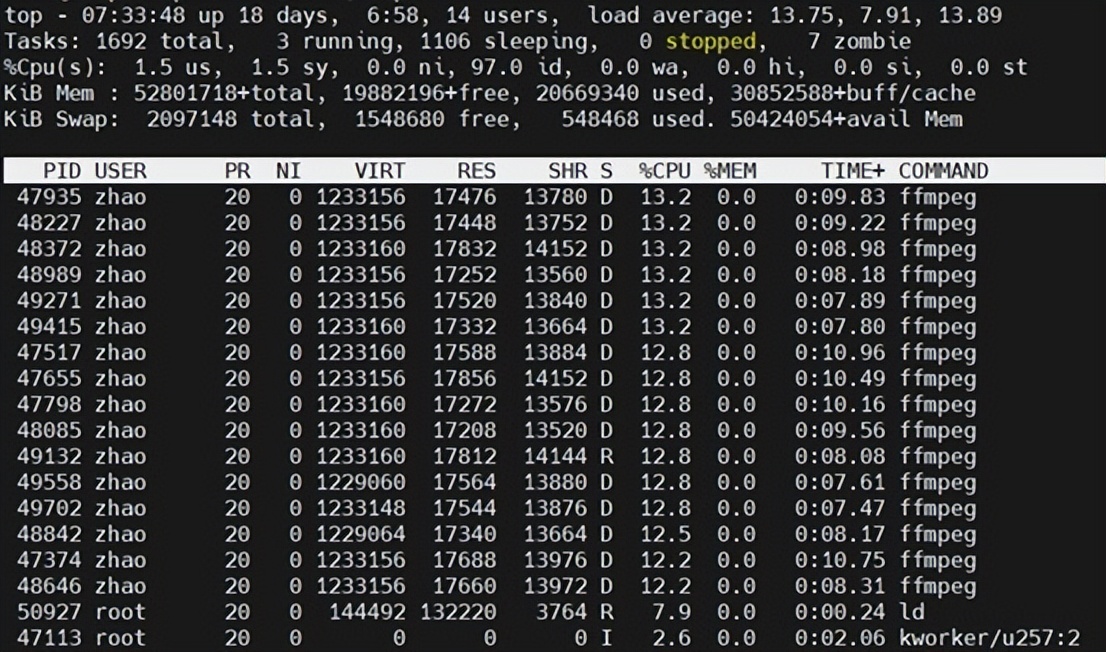Screen dimensions: 1106x652
Task: Click the SHR column header
Action: [568, 171]
